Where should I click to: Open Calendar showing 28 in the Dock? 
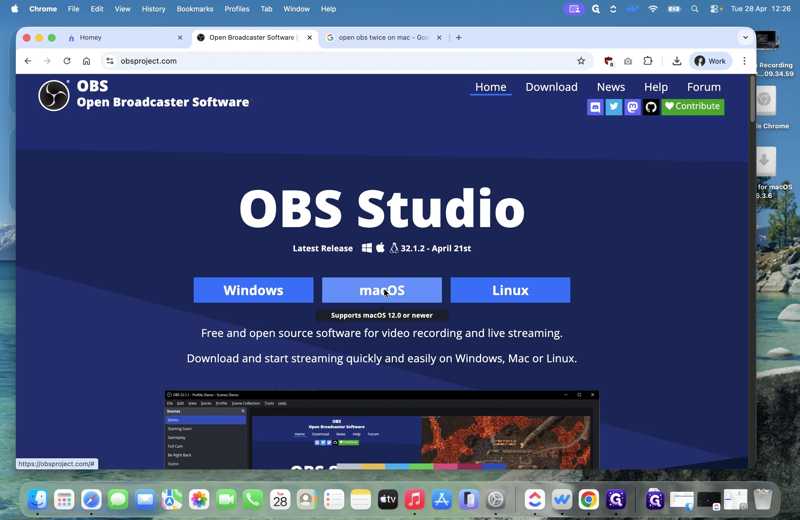point(280,500)
